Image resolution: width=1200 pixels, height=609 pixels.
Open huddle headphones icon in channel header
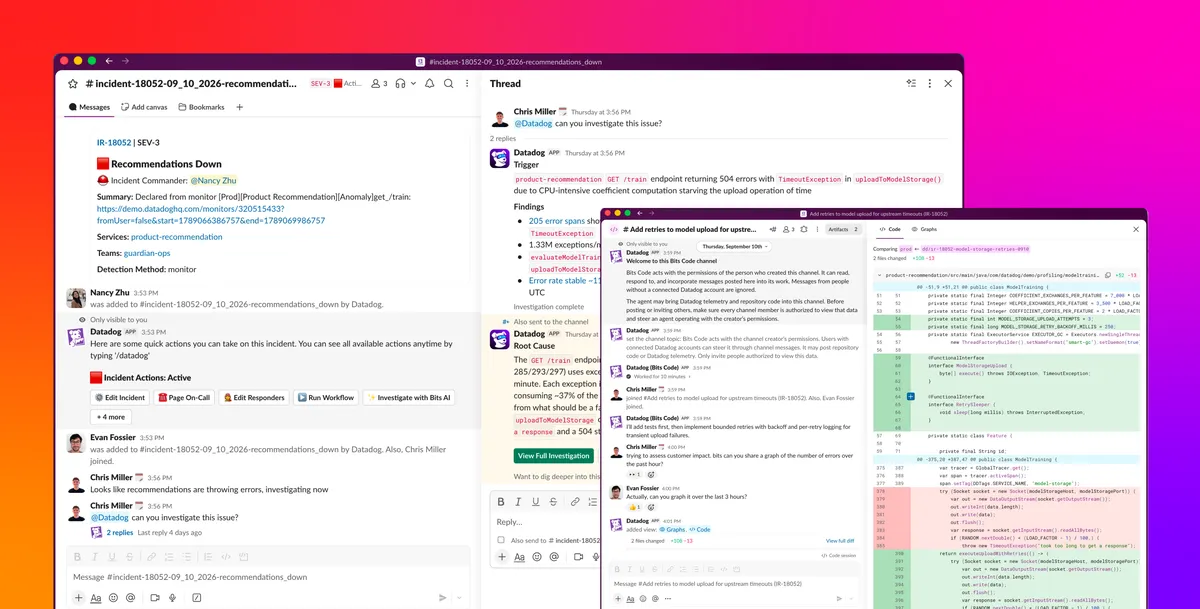pyautogui.click(x=401, y=84)
